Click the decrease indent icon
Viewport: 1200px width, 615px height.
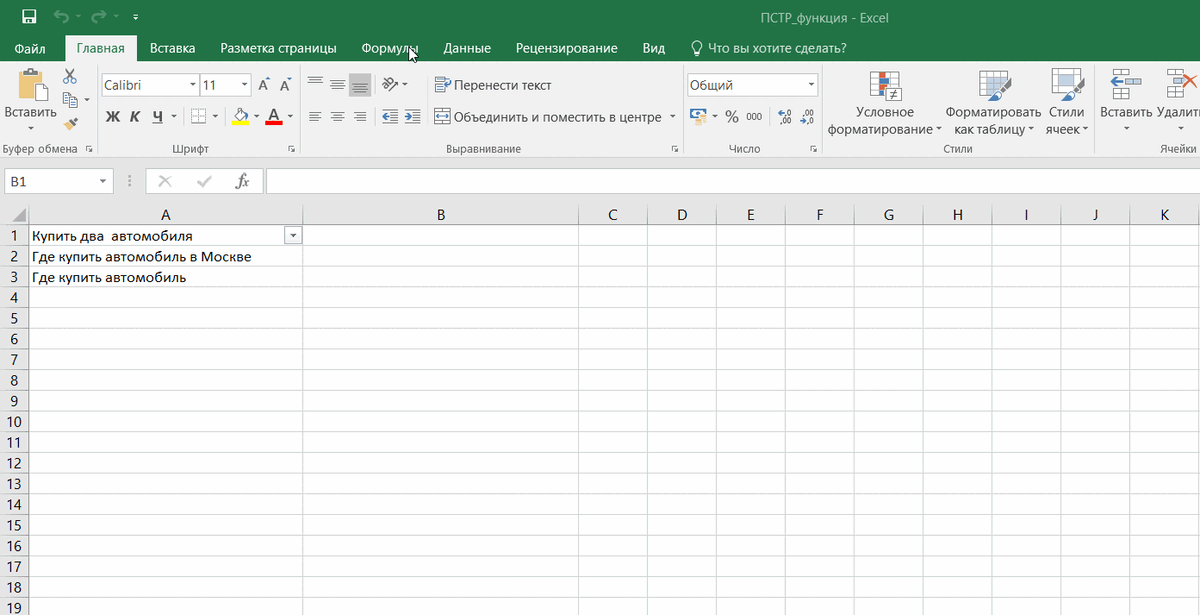(390, 117)
